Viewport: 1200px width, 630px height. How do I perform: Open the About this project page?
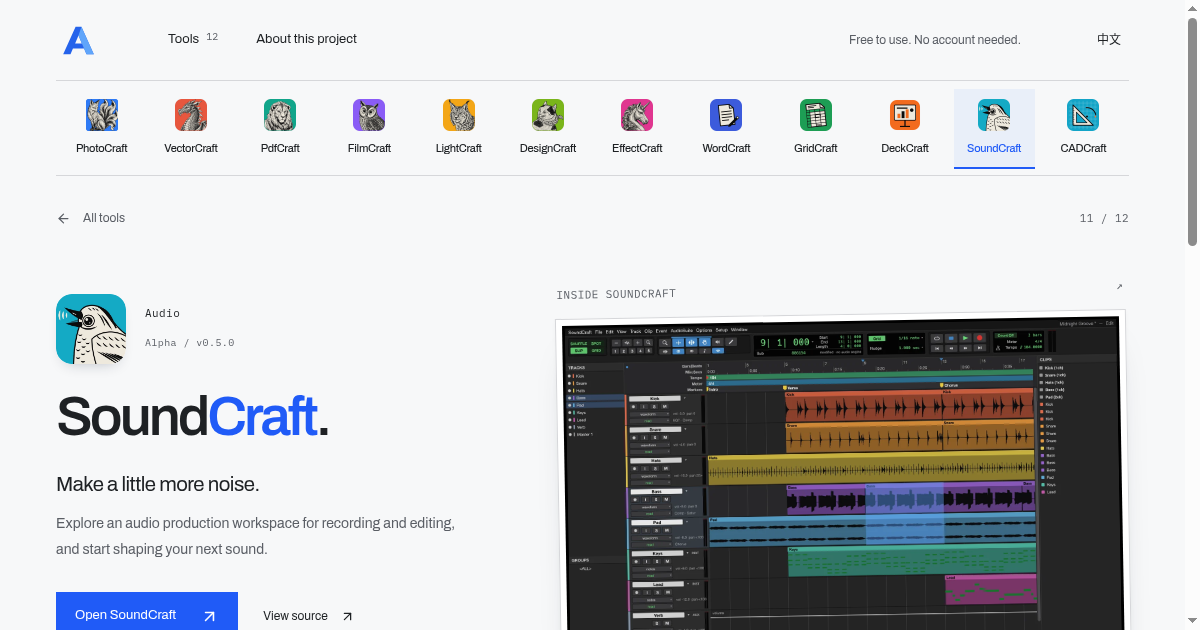click(306, 39)
